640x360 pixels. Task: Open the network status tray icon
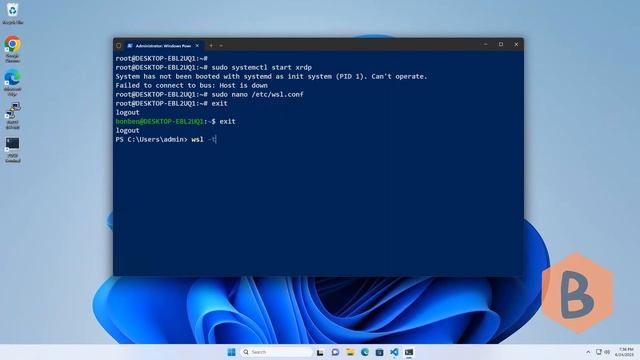click(599, 352)
